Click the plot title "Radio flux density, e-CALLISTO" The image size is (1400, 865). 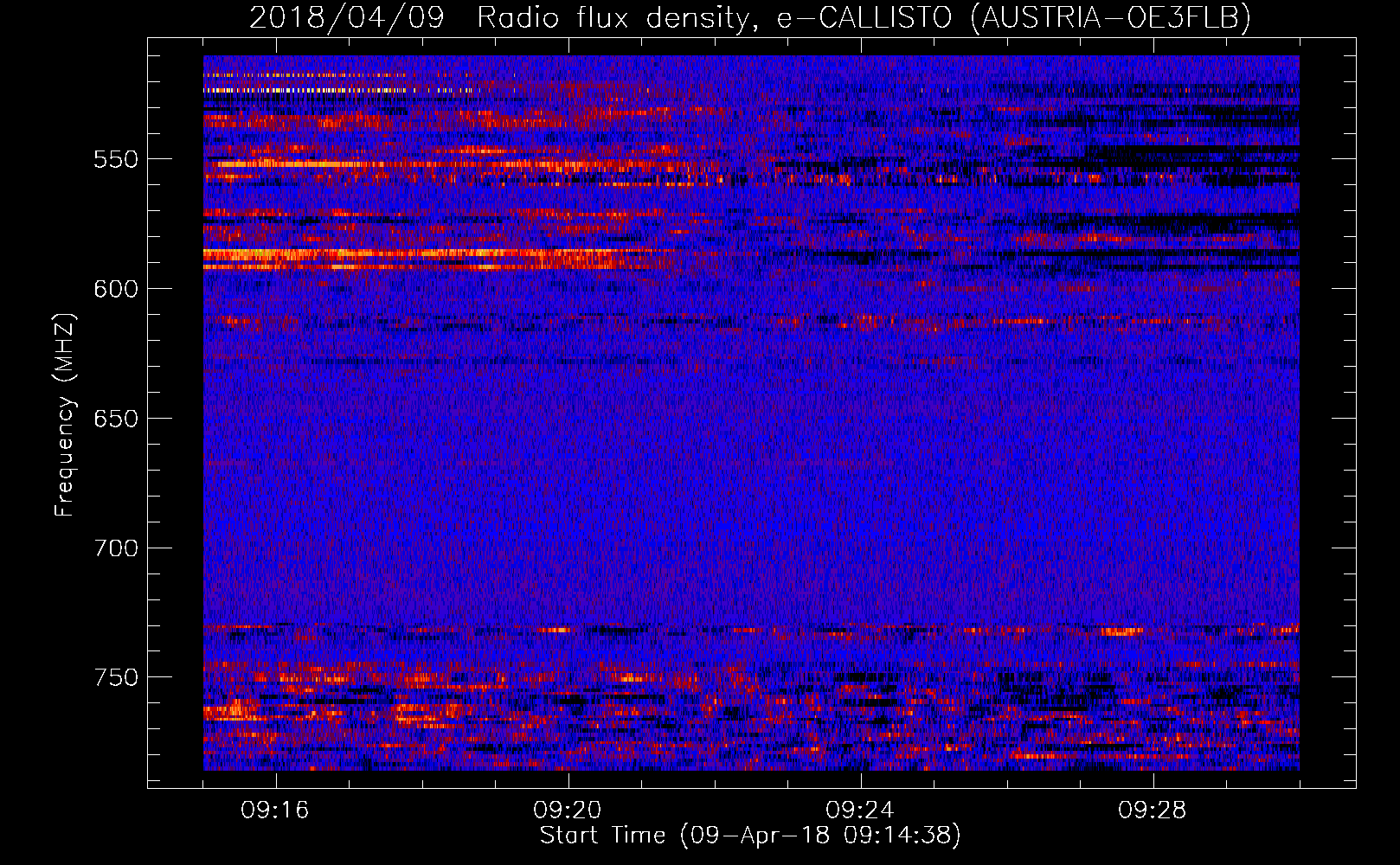coord(714,17)
